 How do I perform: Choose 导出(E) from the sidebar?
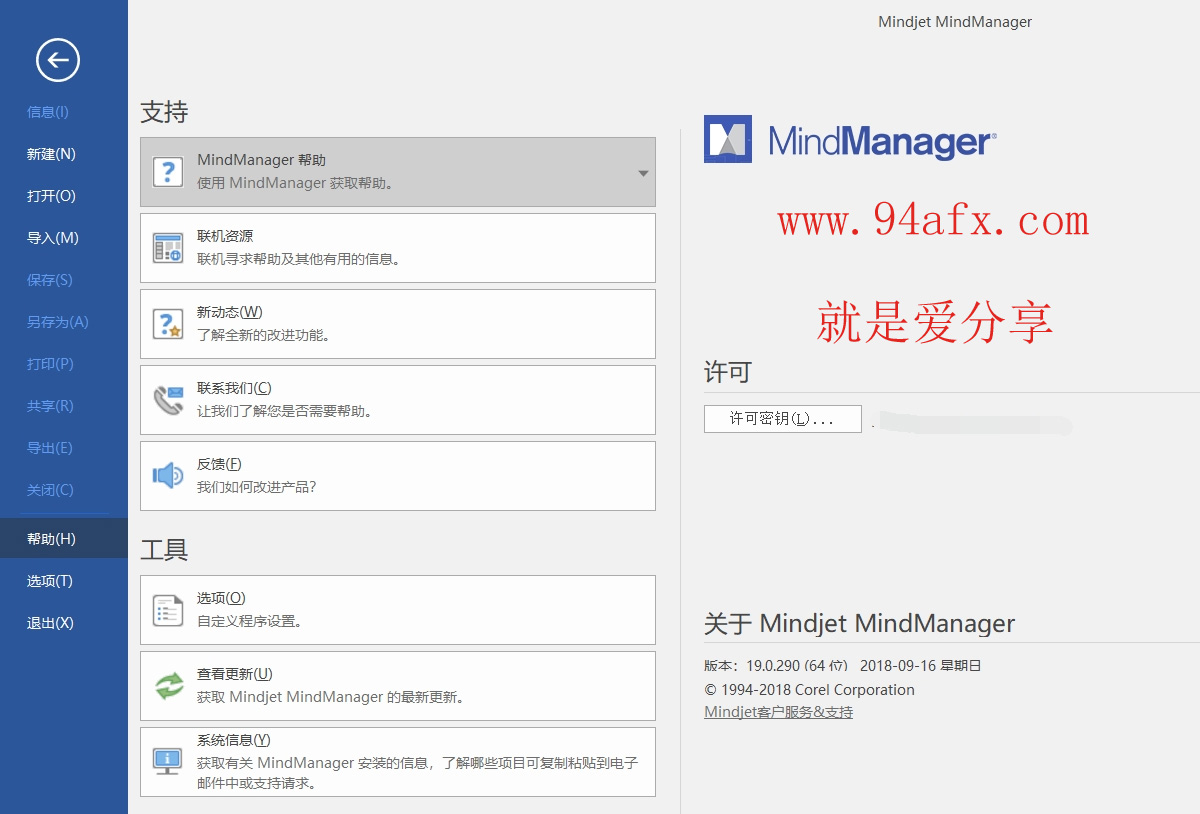[x=50, y=448]
